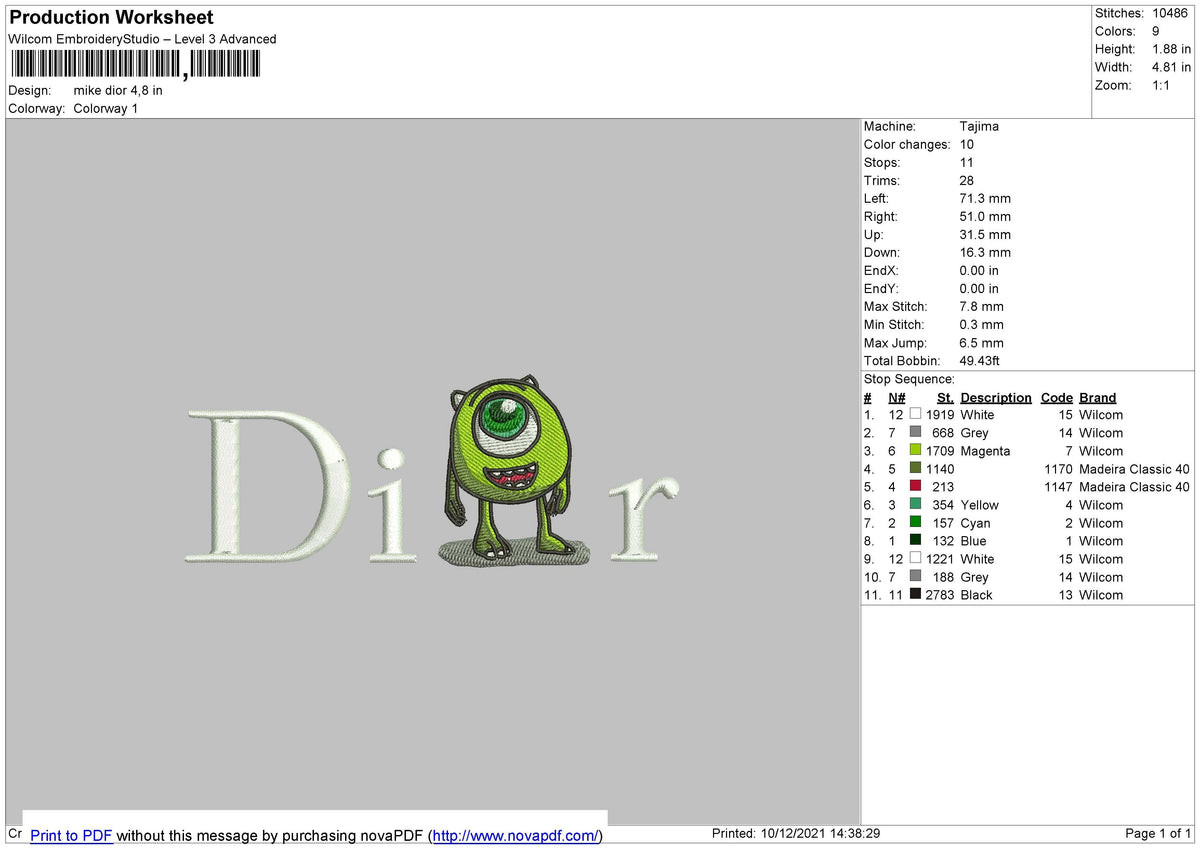The width and height of the screenshot is (1200, 848).
Task: Click the grey swatch for stop 2
Action: coord(915,432)
